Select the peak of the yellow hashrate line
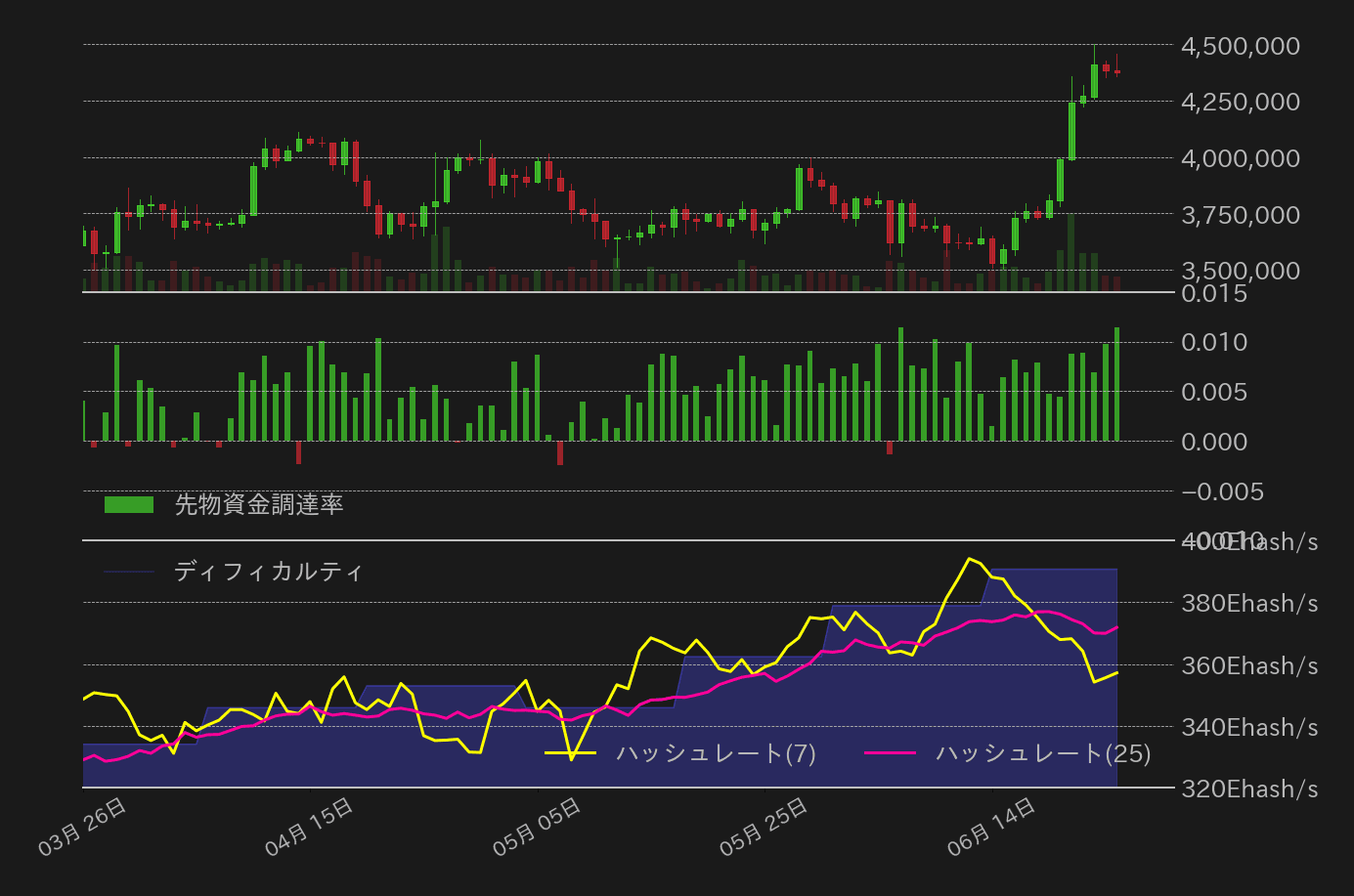This screenshot has width=1354, height=896. tap(970, 559)
